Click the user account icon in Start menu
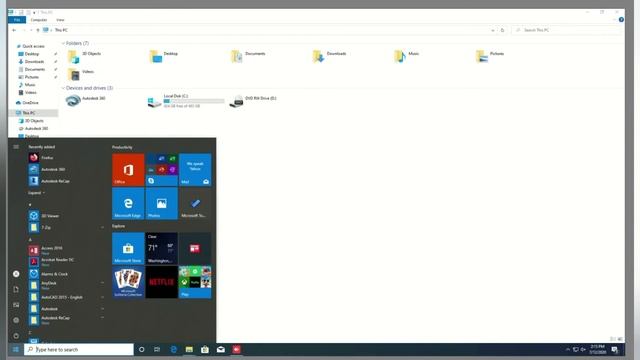This screenshot has width=640, height=360. [16, 274]
